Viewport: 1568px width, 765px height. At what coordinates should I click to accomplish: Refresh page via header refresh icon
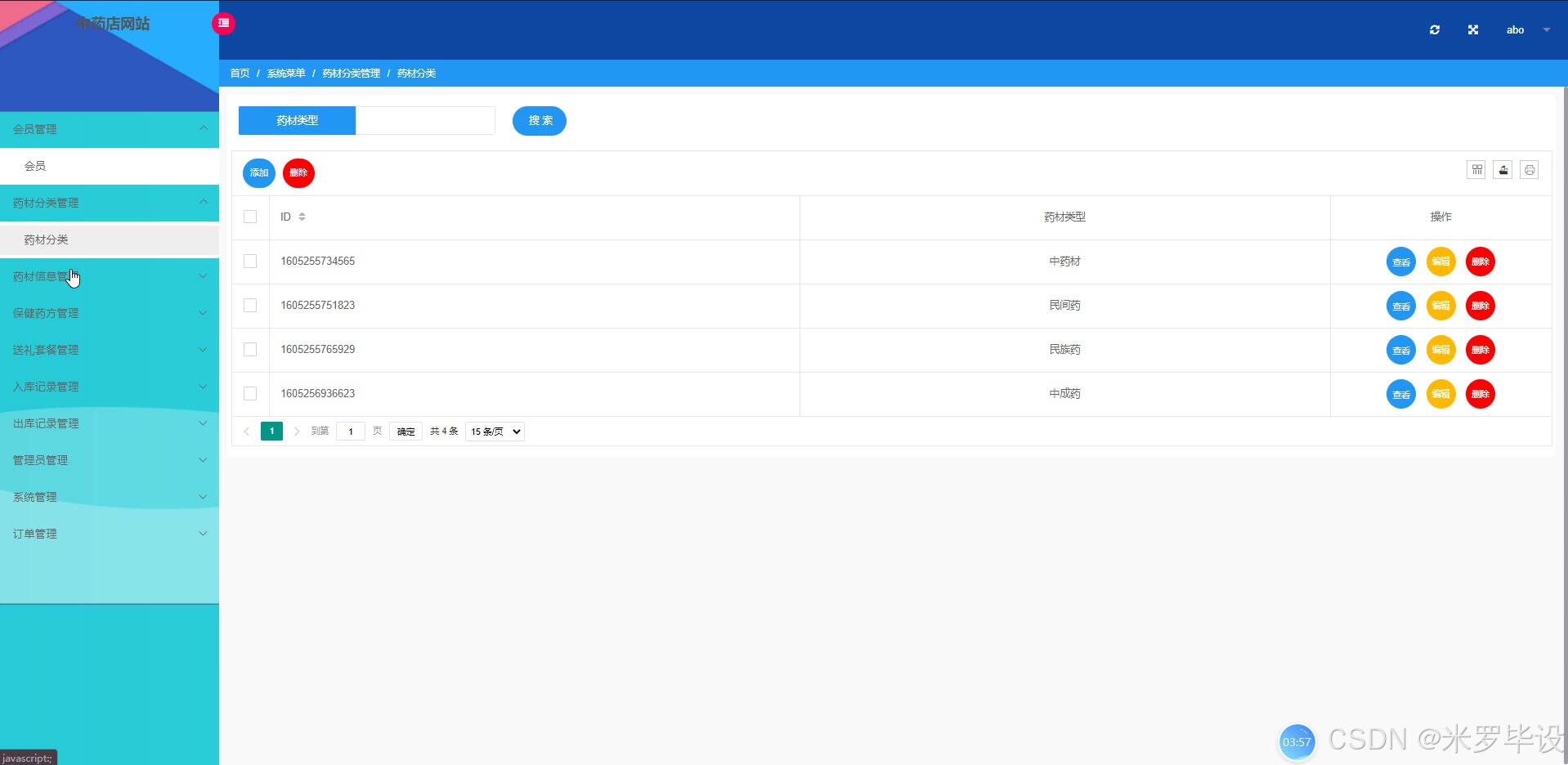(1434, 30)
